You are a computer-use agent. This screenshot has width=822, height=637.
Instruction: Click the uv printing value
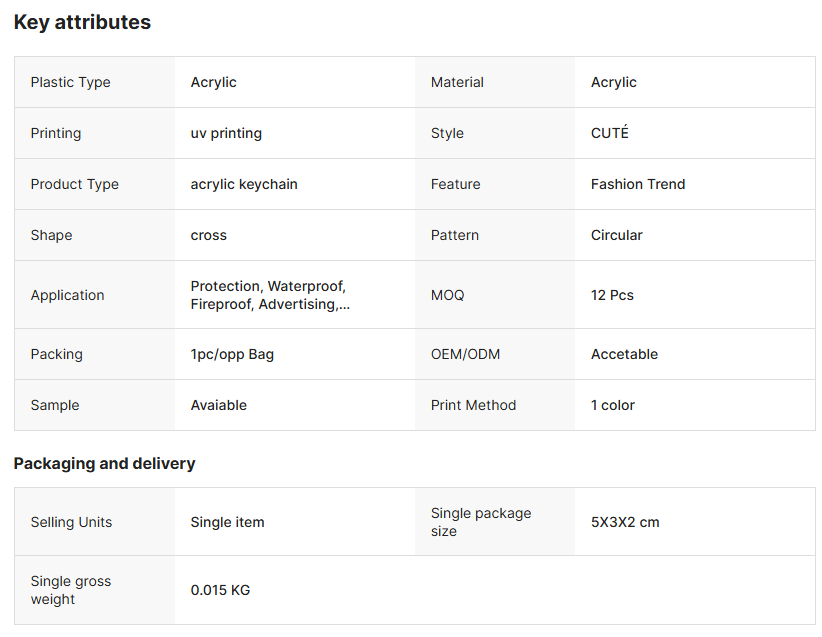pos(226,133)
